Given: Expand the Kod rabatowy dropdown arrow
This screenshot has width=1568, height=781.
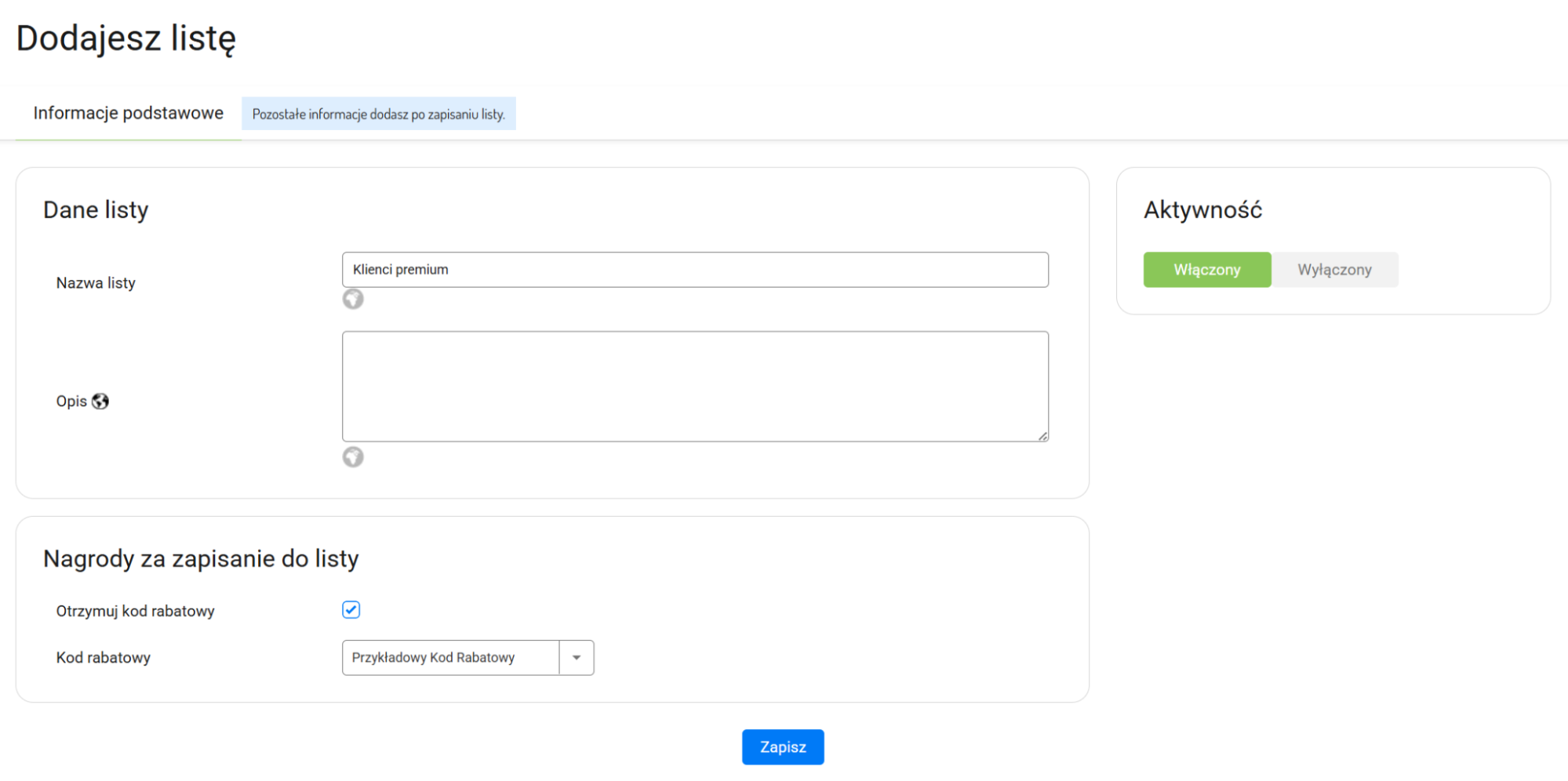Looking at the screenshot, I should tap(577, 658).
